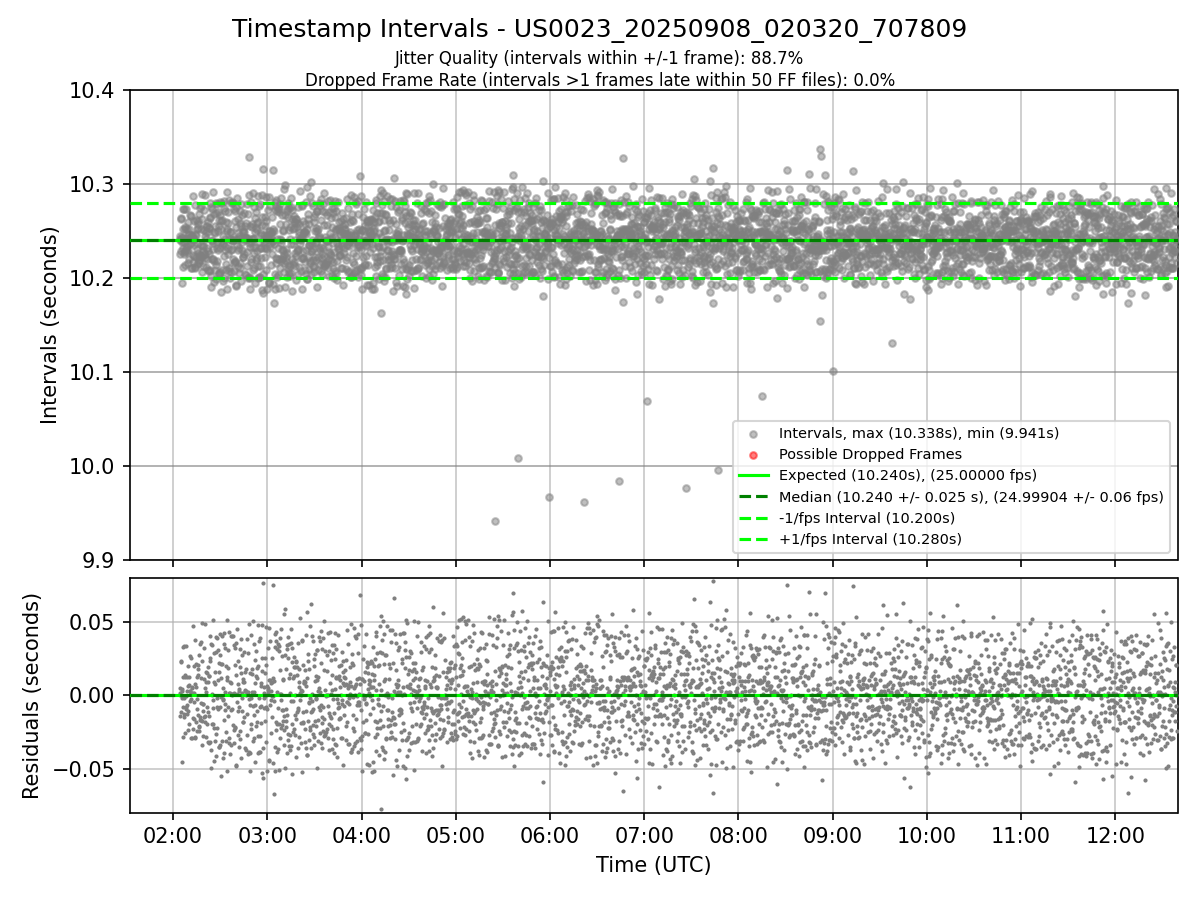Click legend entry 'Intervals, max (10.338s), min (9.941s)'
The width and height of the screenshot is (1200, 900).
click(919, 433)
